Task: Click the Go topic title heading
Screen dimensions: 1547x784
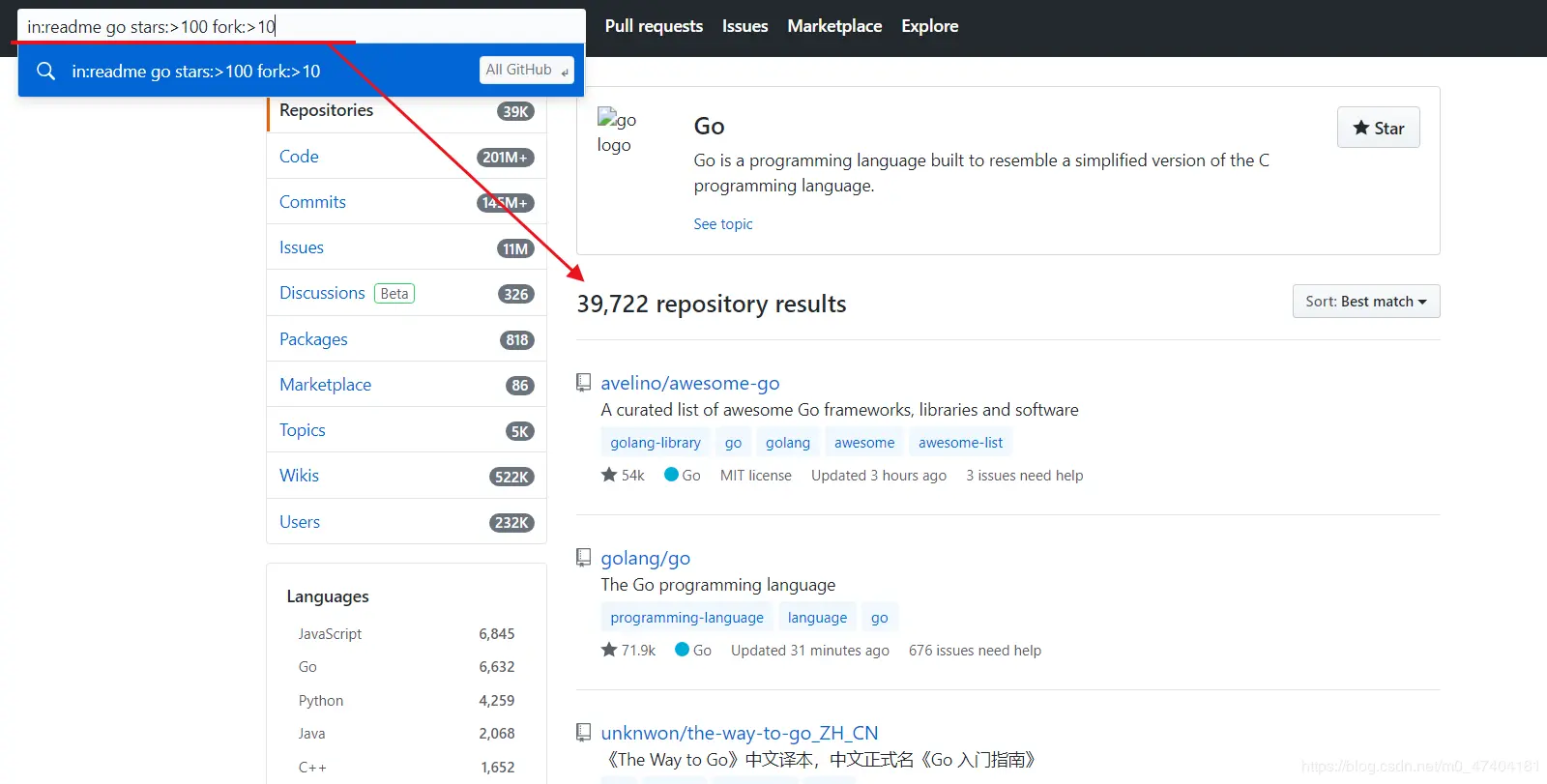Action: [x=709, y=127]
